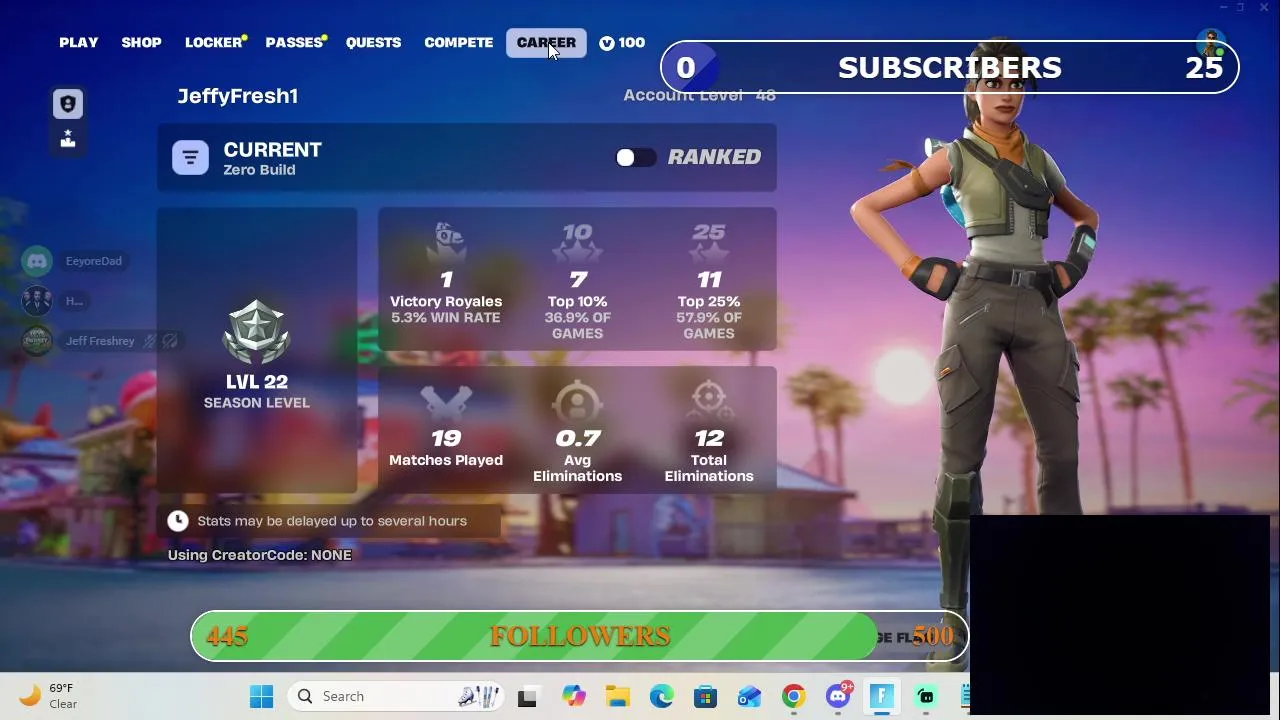Click the JeffyFresh1 username
Image resolution: width=1280 pixels, height=720 pixels.
(238, 96)
